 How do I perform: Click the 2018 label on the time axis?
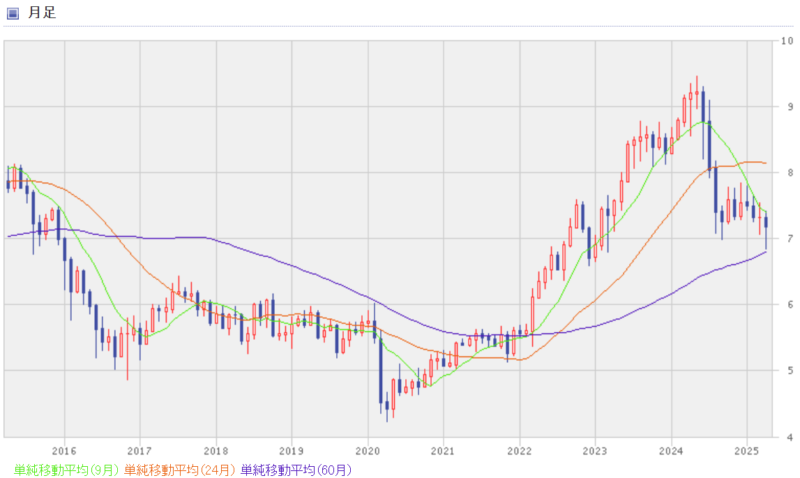pyautogui.click(x=215, y=451)
